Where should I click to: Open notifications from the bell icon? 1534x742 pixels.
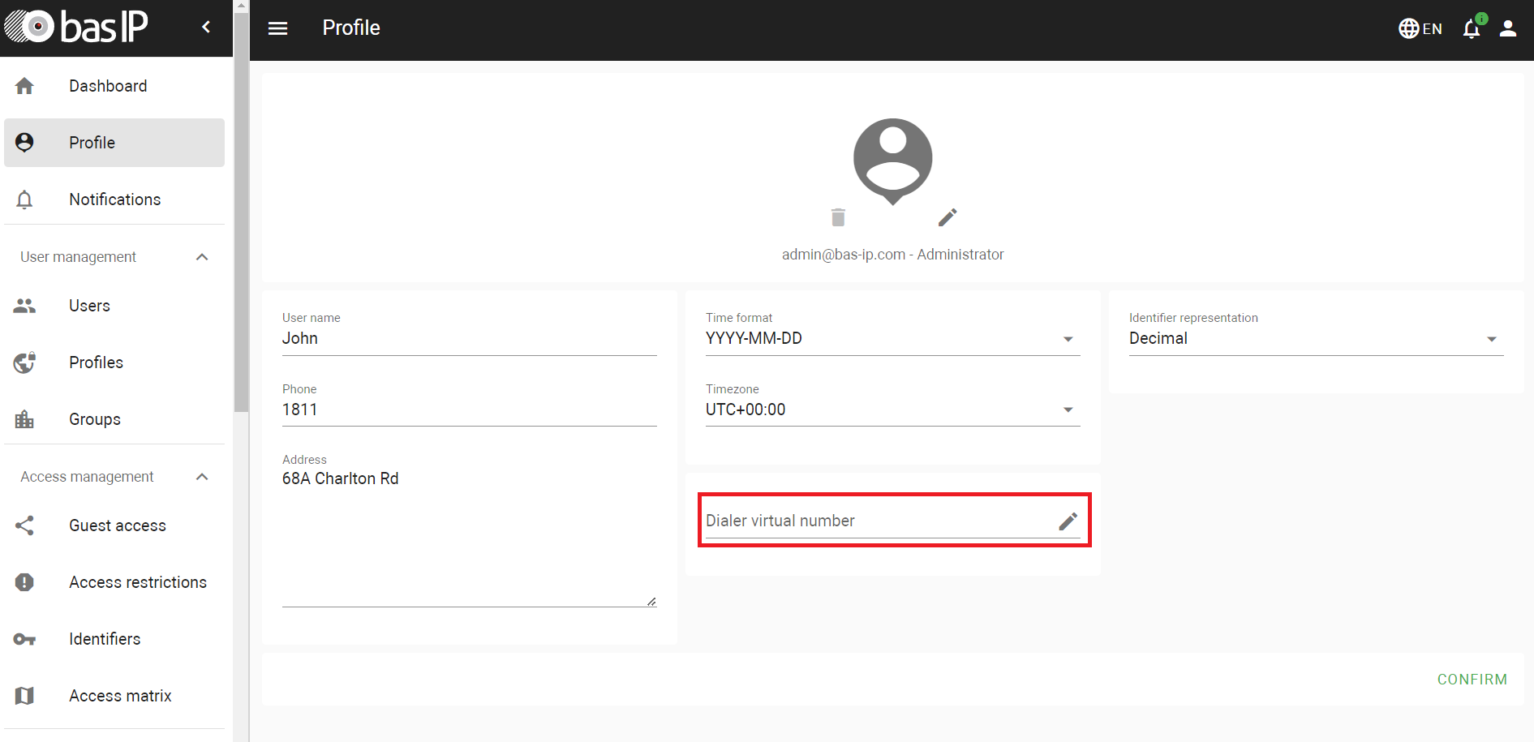1470,28
